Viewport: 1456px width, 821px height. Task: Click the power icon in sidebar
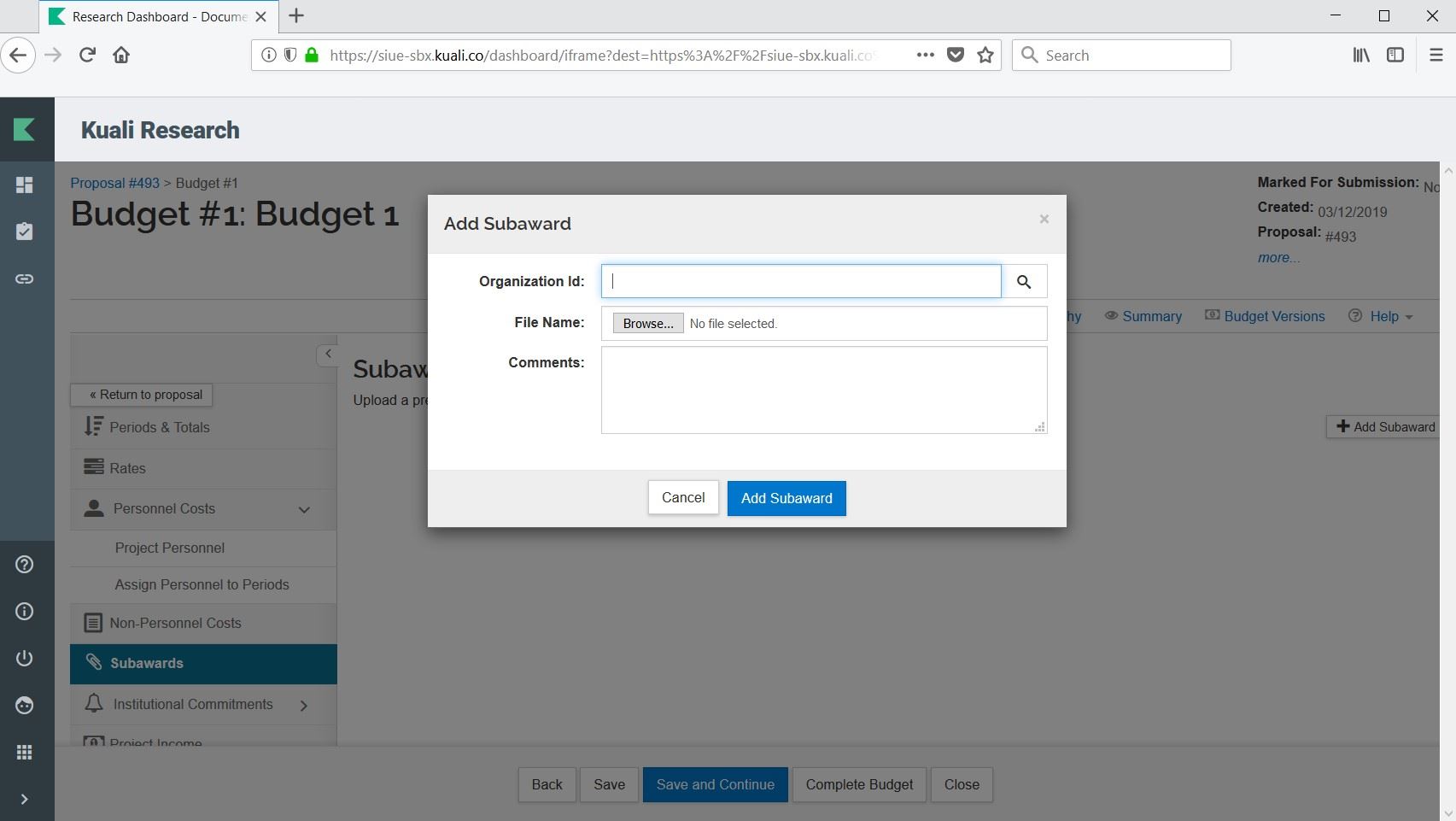tap(25, 658)
